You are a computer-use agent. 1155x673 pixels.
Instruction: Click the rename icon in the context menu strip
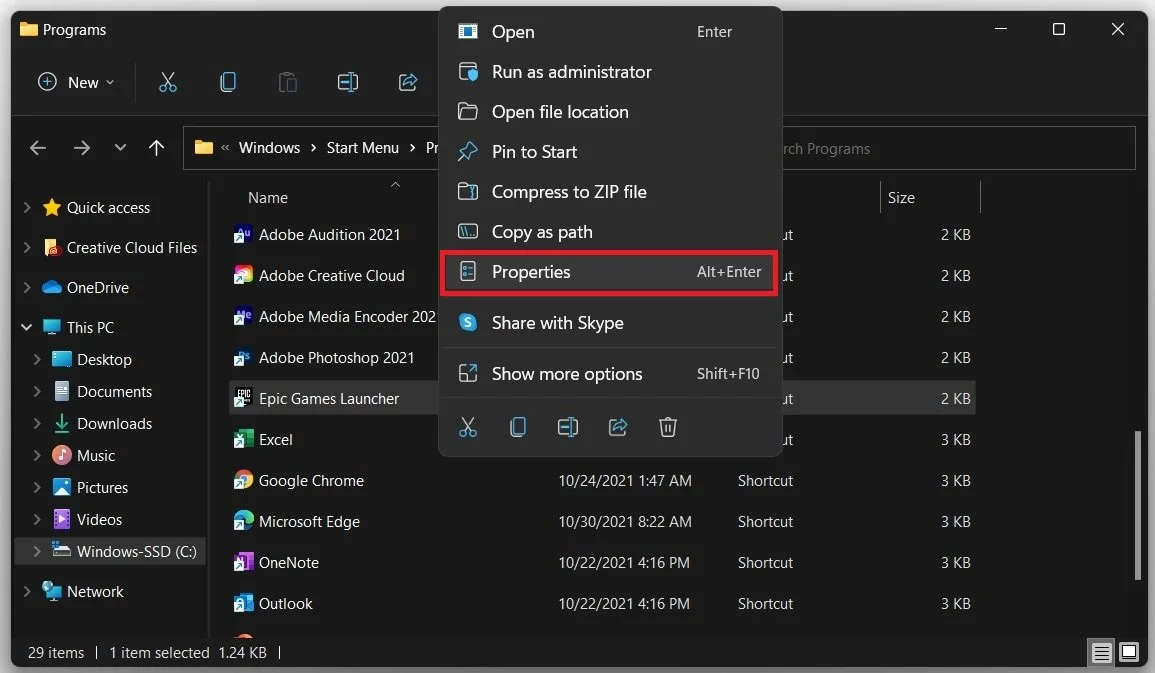coord(568,427)
